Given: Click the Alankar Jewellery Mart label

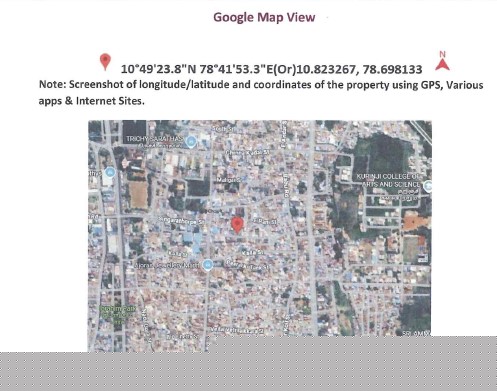Looking at the screenshot, I should (x=167, y=266).
